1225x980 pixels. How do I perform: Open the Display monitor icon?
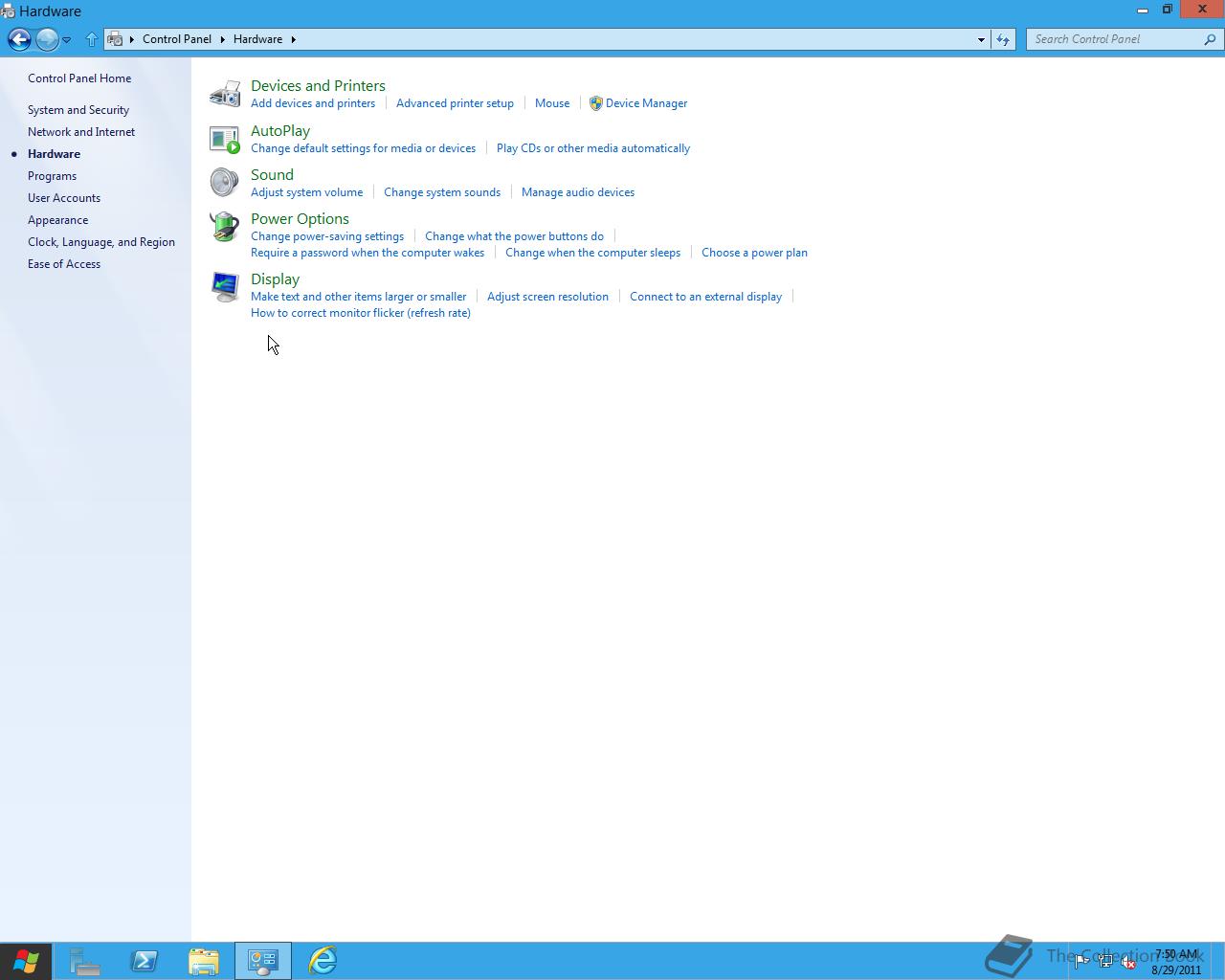tap(225, 287)
